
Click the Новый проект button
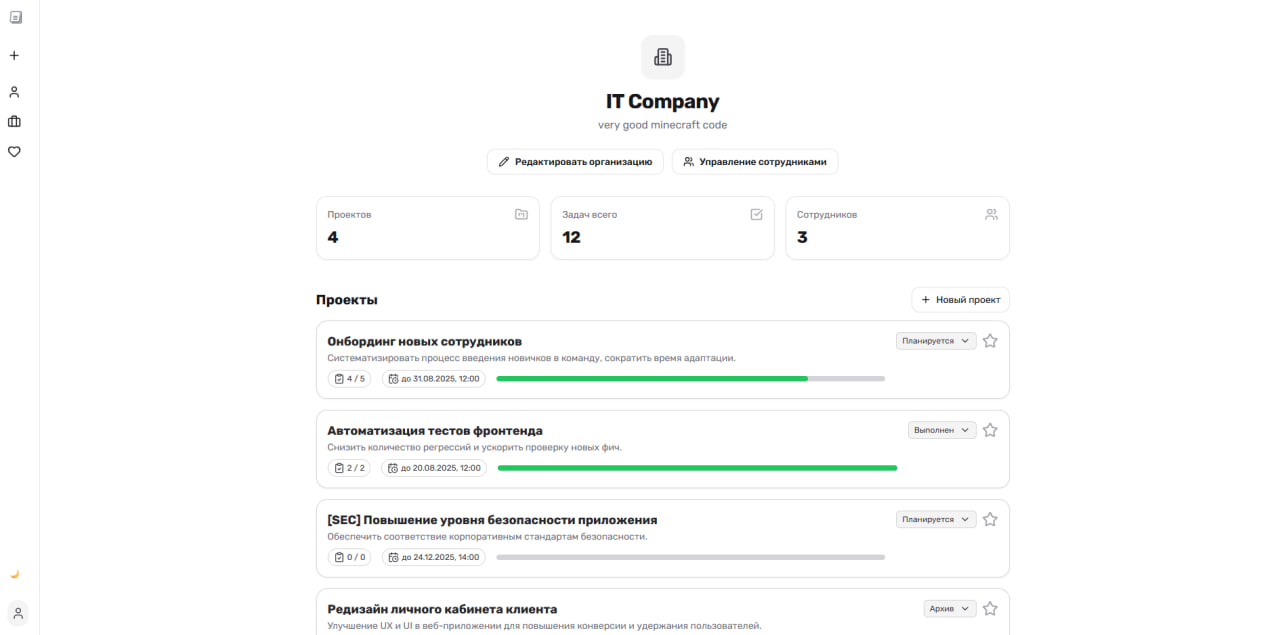pyautogui.click(x=960, y=300)
